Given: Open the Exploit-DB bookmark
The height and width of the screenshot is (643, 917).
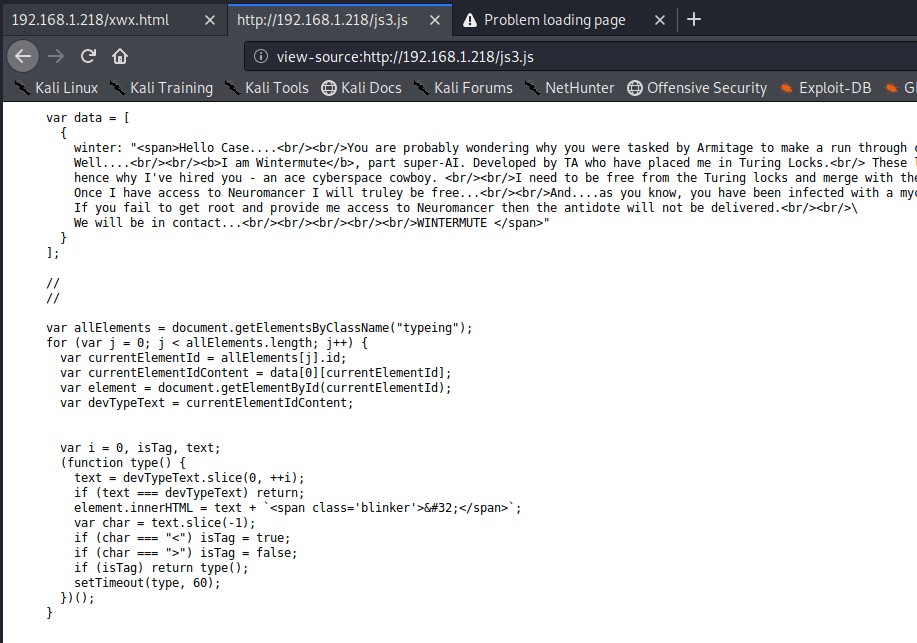Looking at the screenshot, I should point(825,88).
